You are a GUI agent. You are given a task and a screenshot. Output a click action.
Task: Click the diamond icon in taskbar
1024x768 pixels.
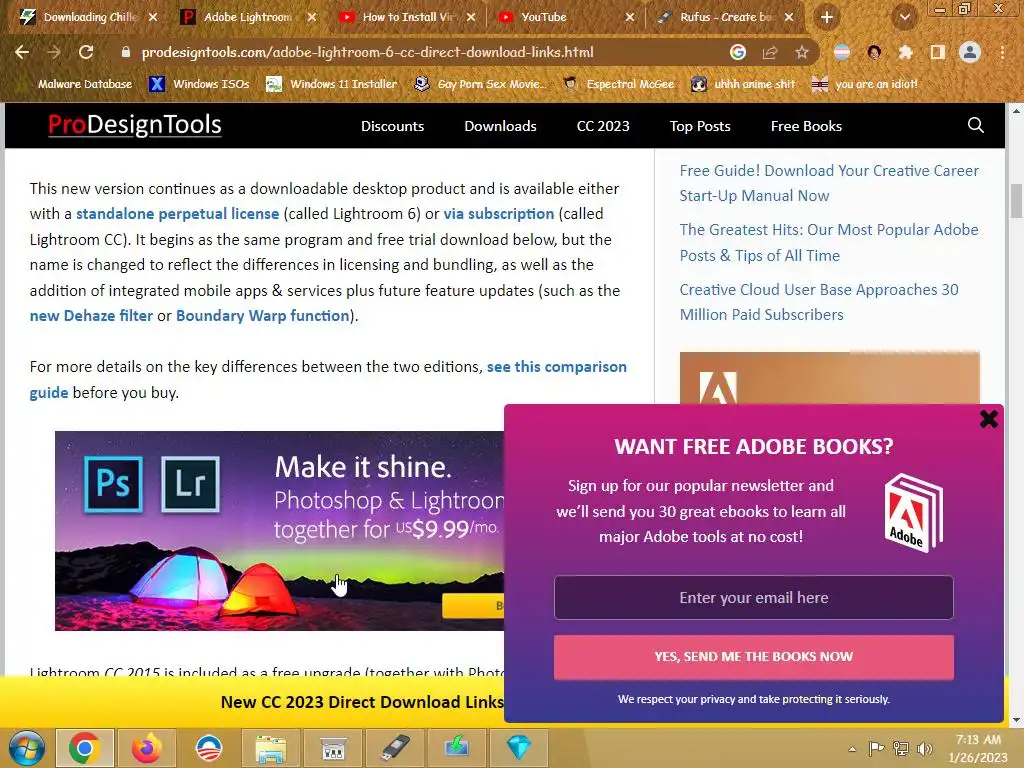click(x=519, y=748)
